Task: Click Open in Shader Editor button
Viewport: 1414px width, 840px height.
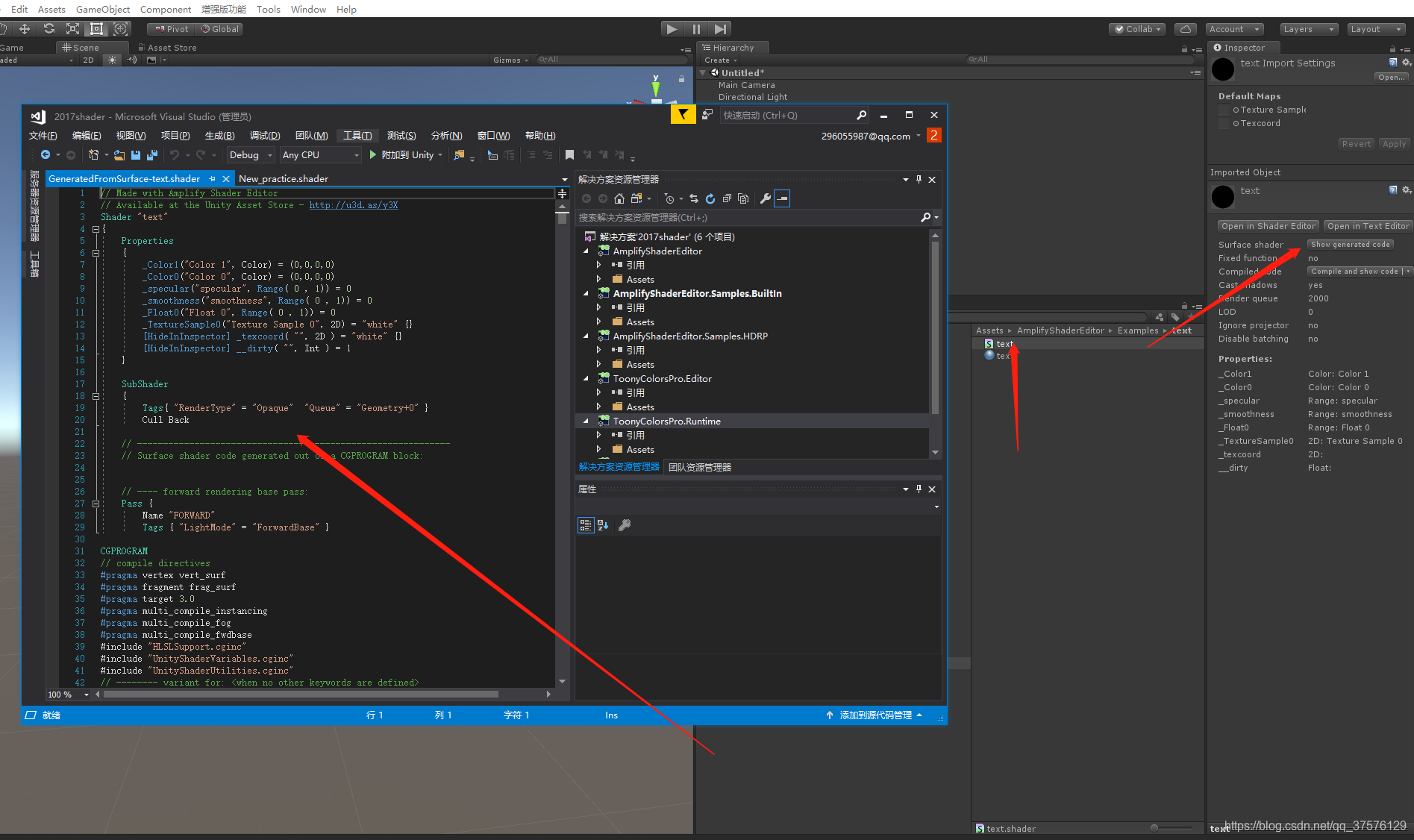Action: (x=1268, y=226)
